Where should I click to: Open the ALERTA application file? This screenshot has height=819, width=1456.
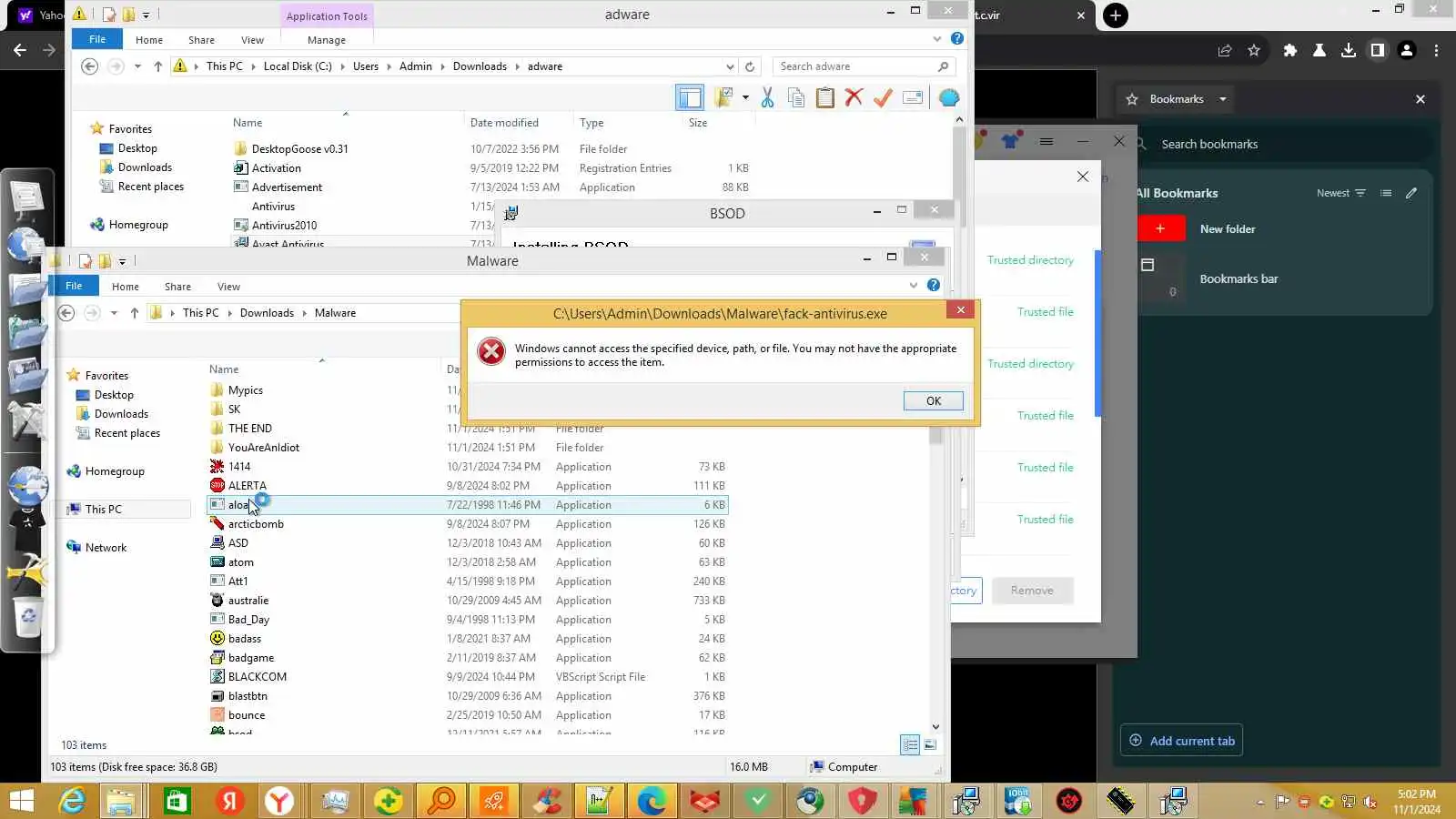point(247,486)
